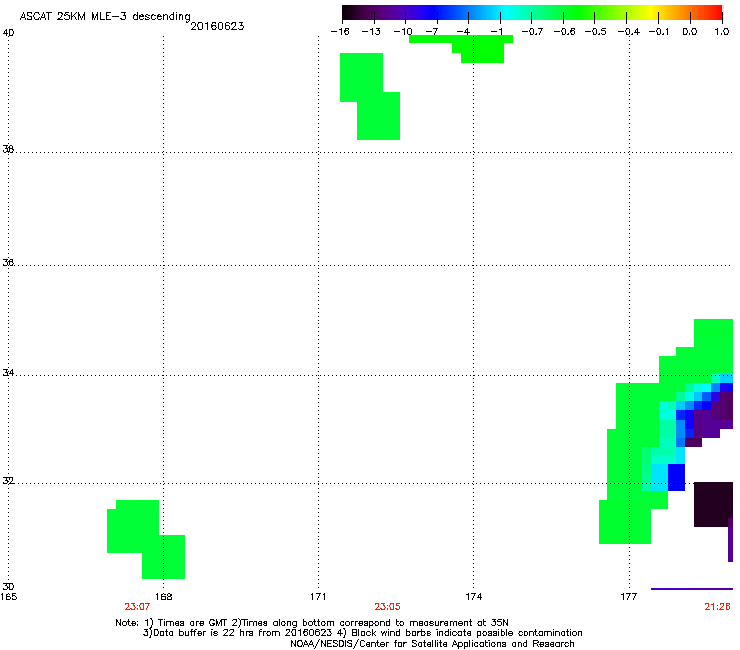Click the note line about GMT times

(x=312, y=623)
